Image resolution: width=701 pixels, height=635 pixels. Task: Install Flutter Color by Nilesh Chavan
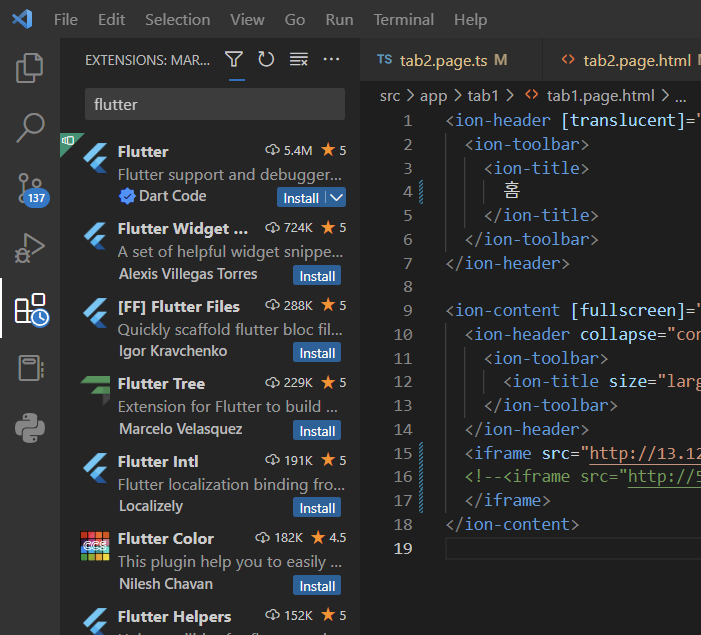317,585
